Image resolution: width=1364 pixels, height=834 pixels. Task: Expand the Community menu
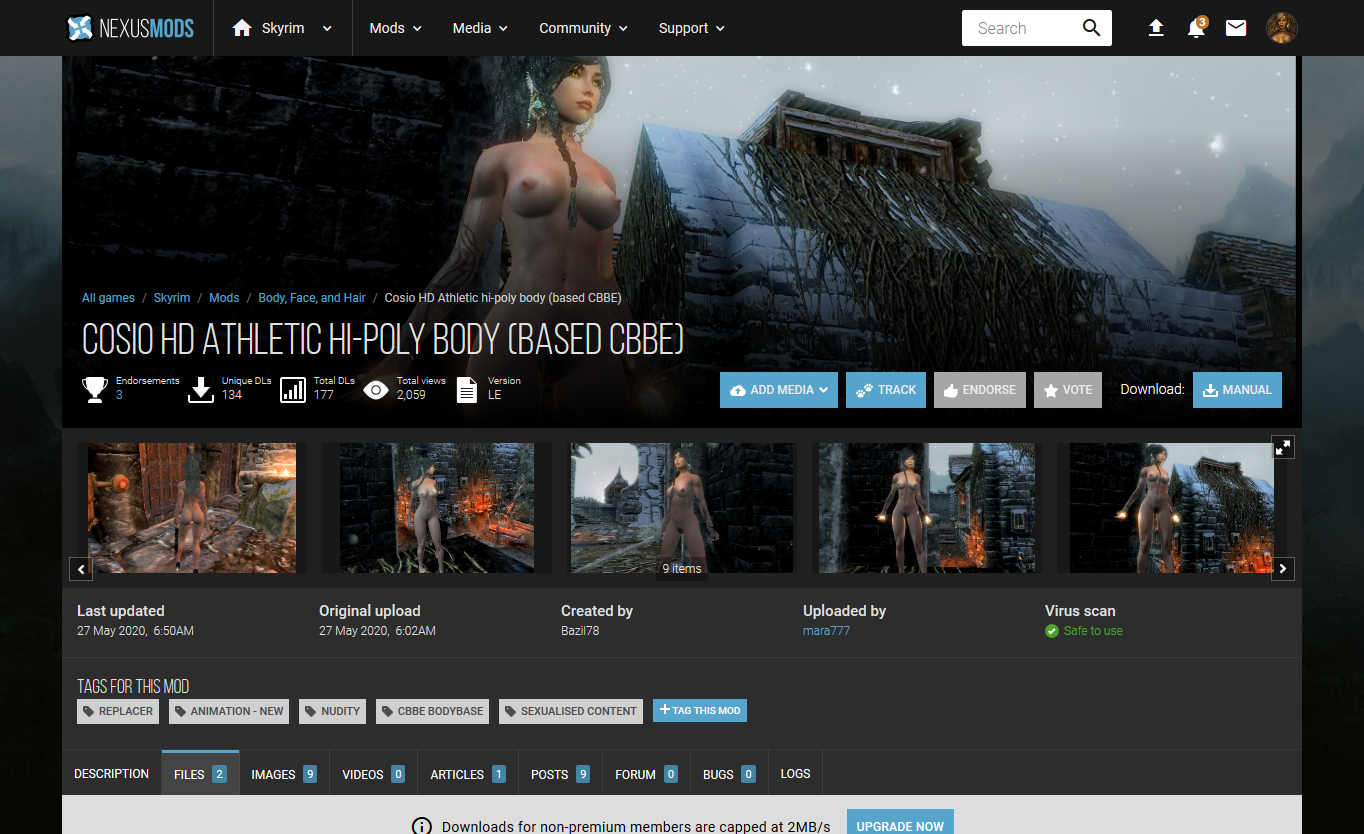(x=583, y=28)
